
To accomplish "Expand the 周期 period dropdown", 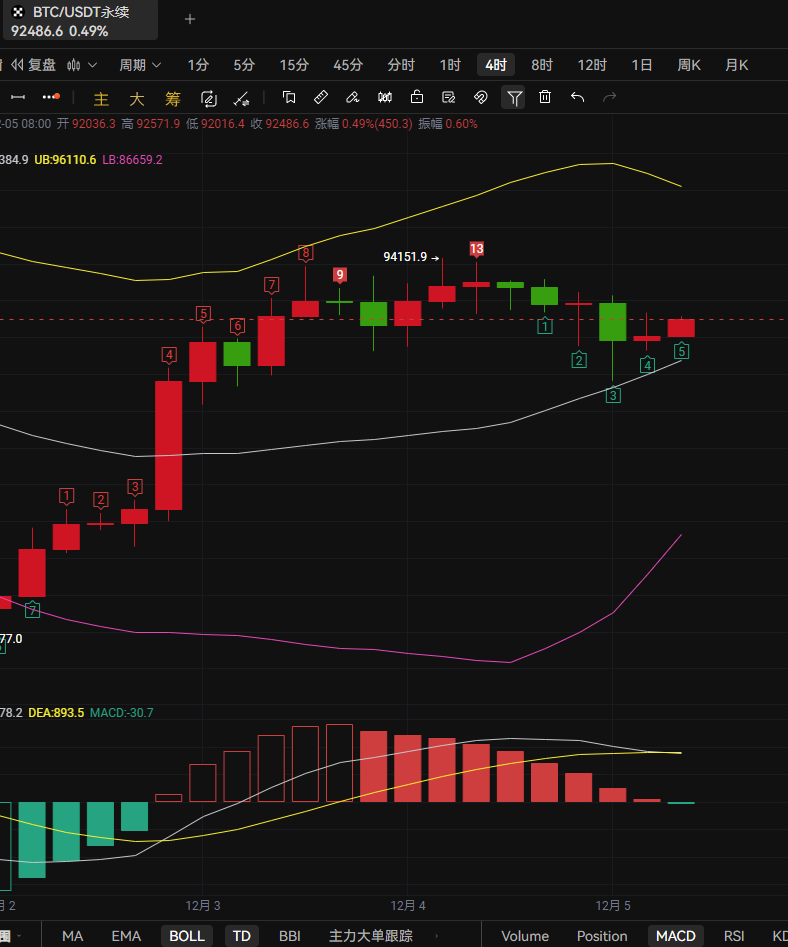I will (x=140, y=65).
